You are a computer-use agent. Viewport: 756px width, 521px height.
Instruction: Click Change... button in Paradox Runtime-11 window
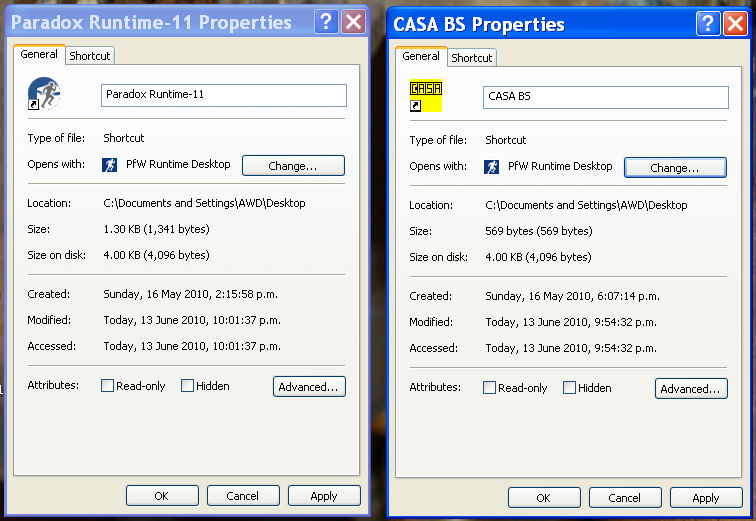pos(293,166)
